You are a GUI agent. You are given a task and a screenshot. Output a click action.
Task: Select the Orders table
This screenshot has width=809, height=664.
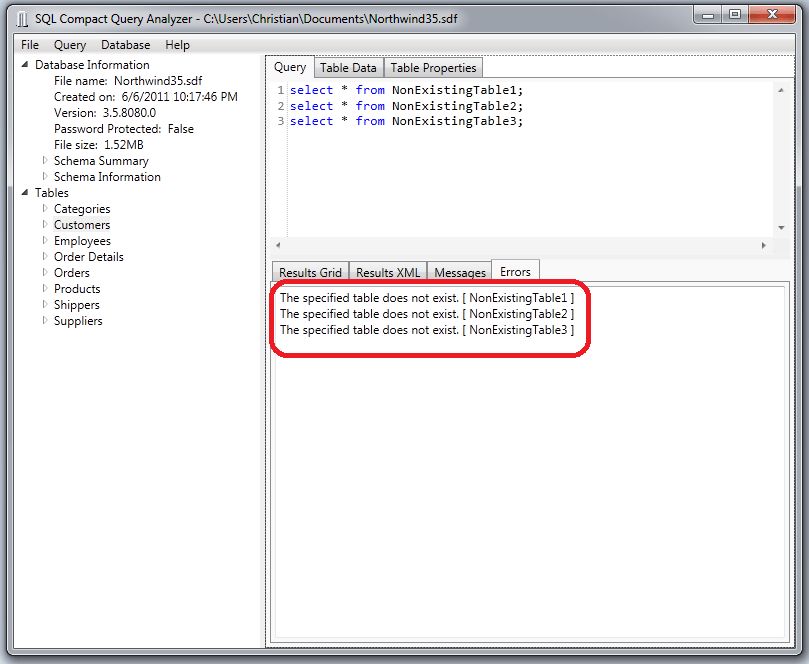pyautogui.click(x=72, y=272)
